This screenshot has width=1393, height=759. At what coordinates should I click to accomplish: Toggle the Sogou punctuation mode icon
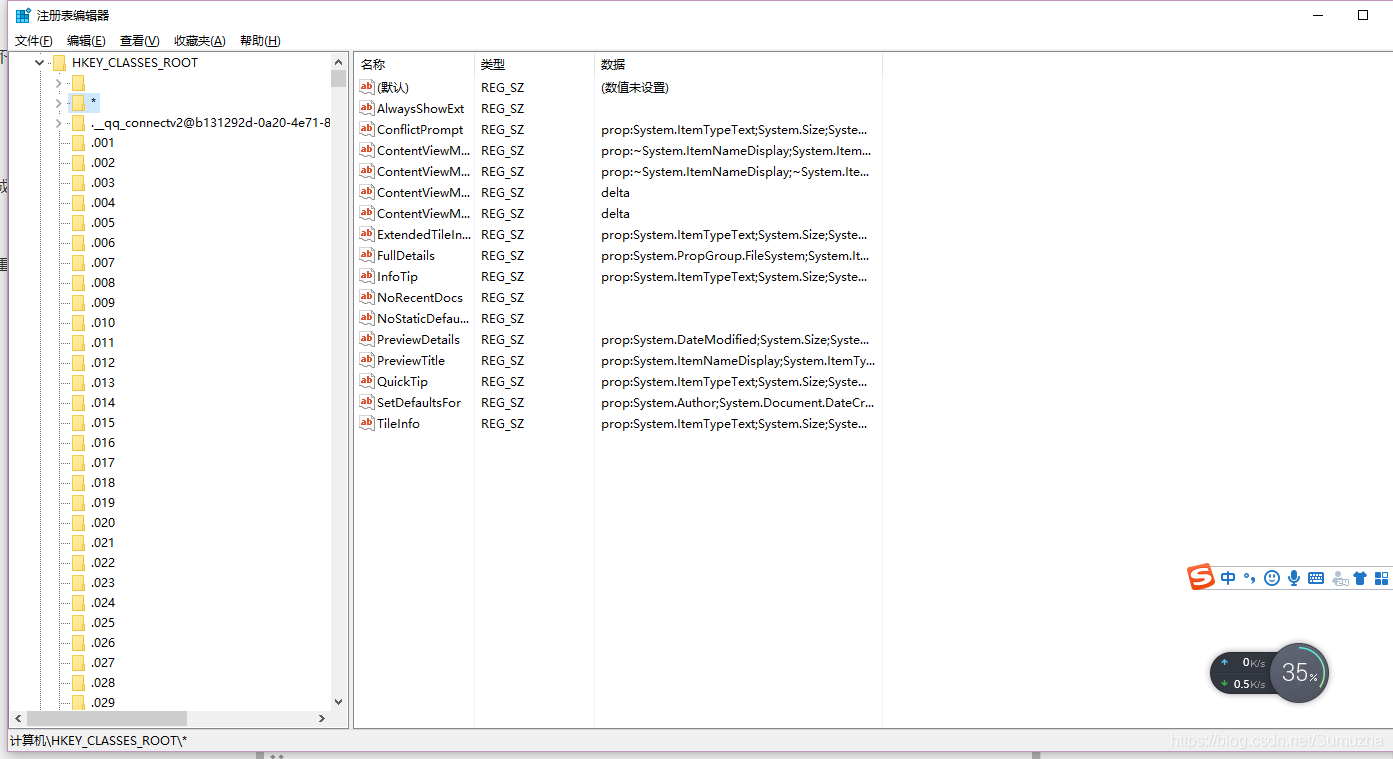pos(1249,578)
